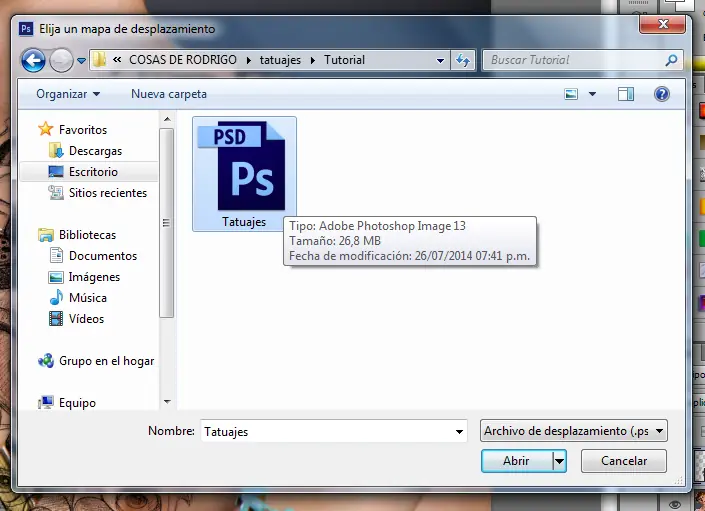Viewport: 705px width, 511px height.
Task: Close the displacement map dialog
Action: click(663, 24)
